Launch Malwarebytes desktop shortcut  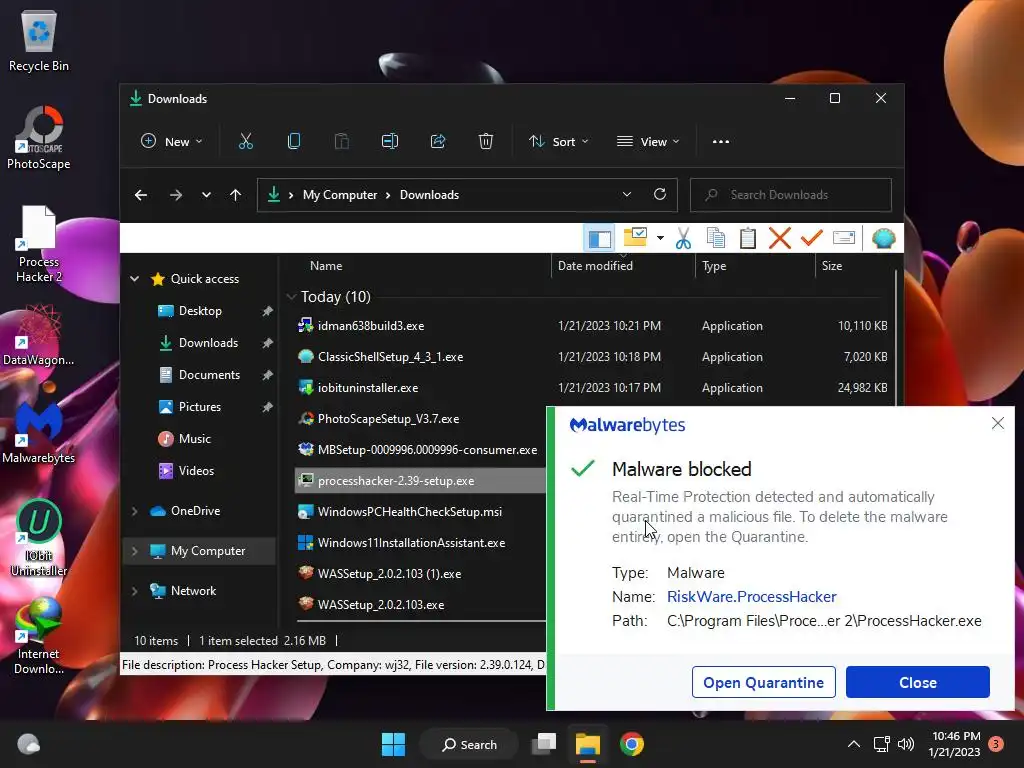pyautogui.click(x=39, y=432)
